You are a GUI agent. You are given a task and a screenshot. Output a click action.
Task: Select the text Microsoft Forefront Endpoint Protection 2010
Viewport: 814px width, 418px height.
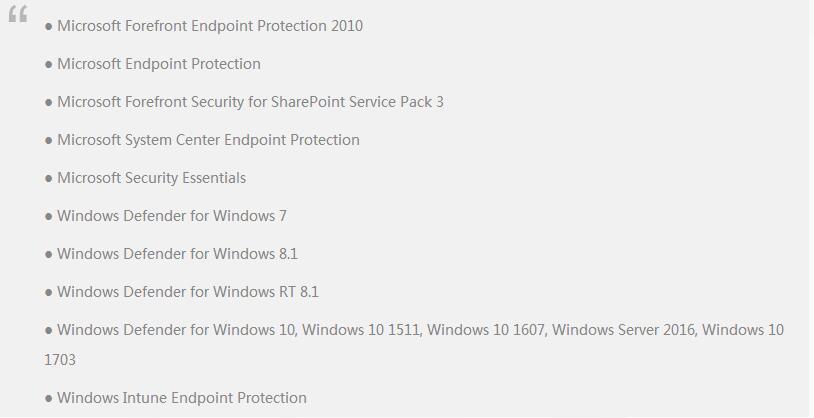point(210,26)
